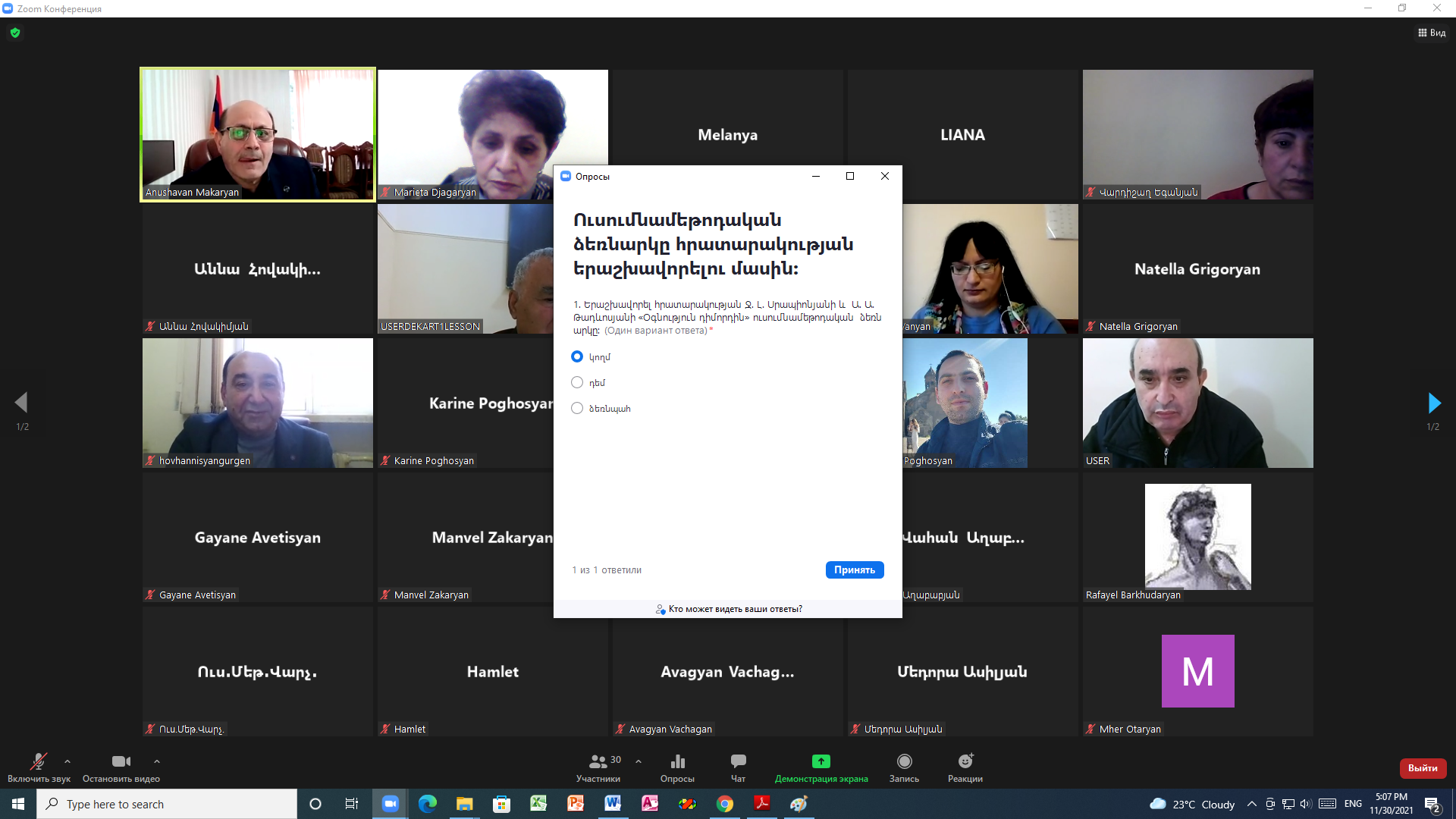This screenshot has height=819, width=1456.
Task: Open Windows Start menu
Action: [x=18, y=804]
